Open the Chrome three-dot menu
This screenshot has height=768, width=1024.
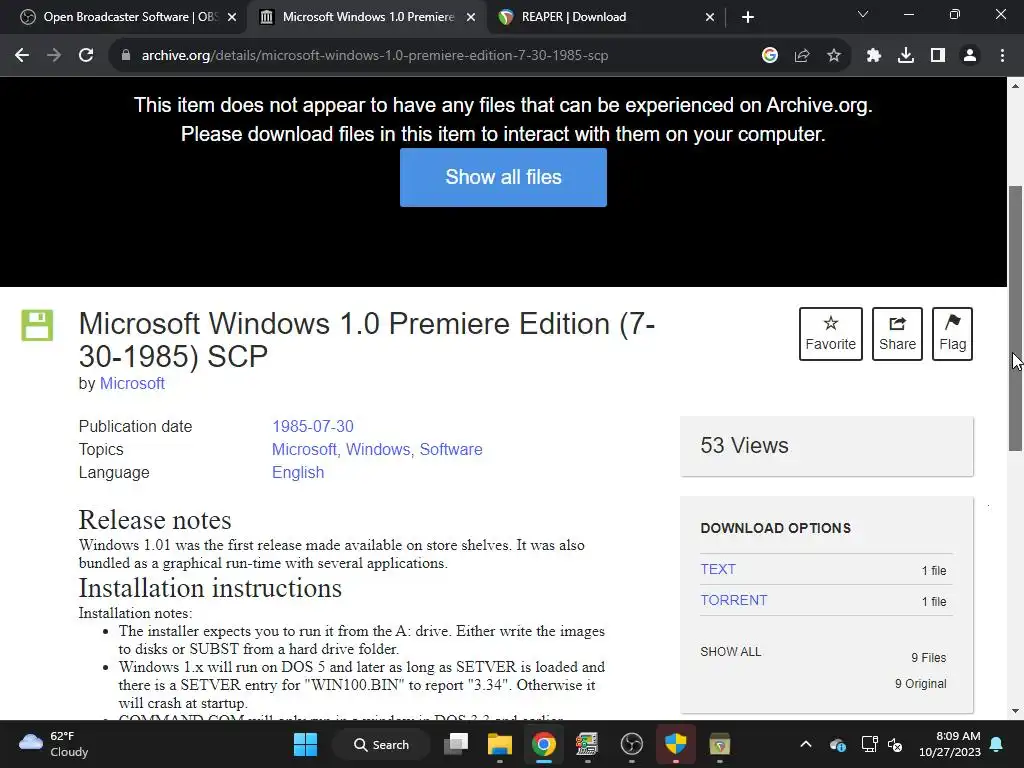pos(1002,56)
